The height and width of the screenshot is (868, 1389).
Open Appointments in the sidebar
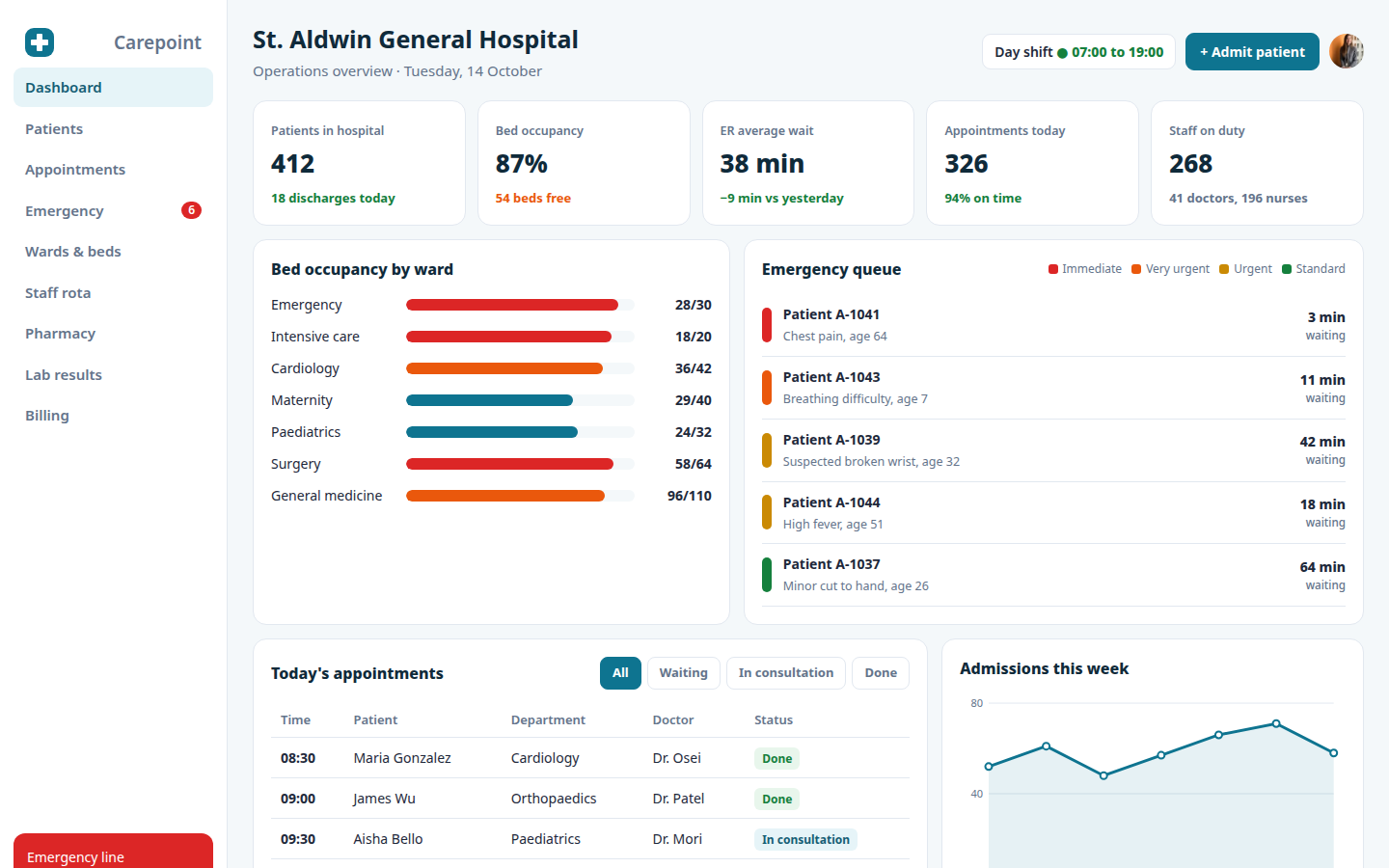coord(113,170)
